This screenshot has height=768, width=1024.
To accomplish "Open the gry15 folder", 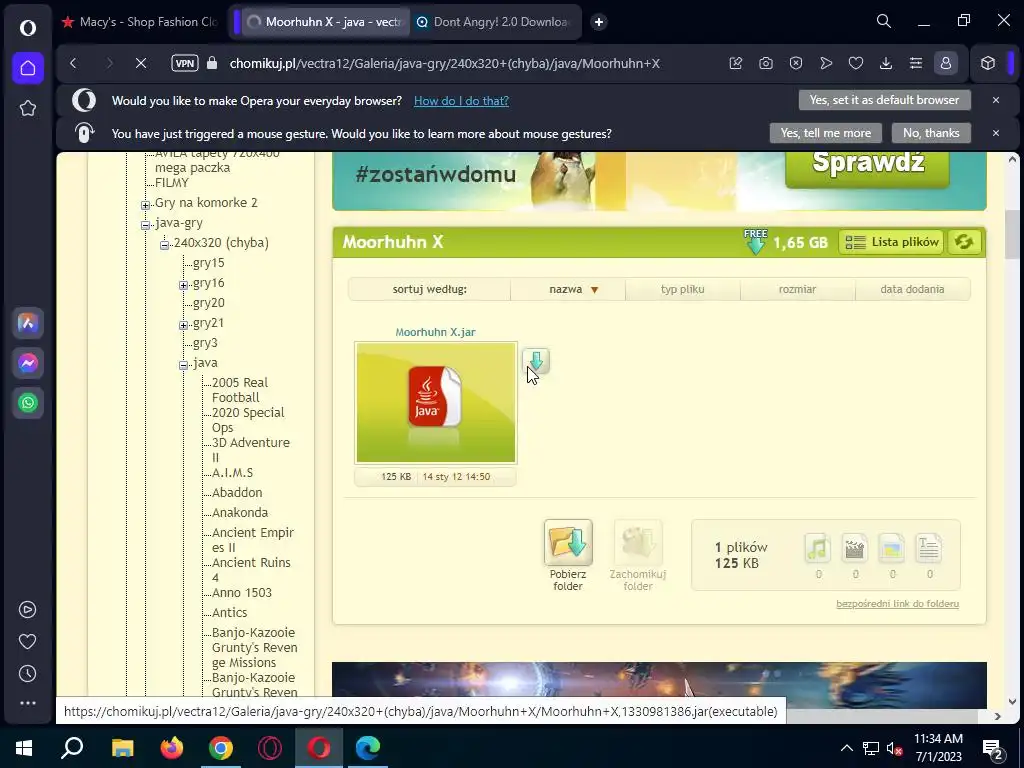I will tap(208, 263).
